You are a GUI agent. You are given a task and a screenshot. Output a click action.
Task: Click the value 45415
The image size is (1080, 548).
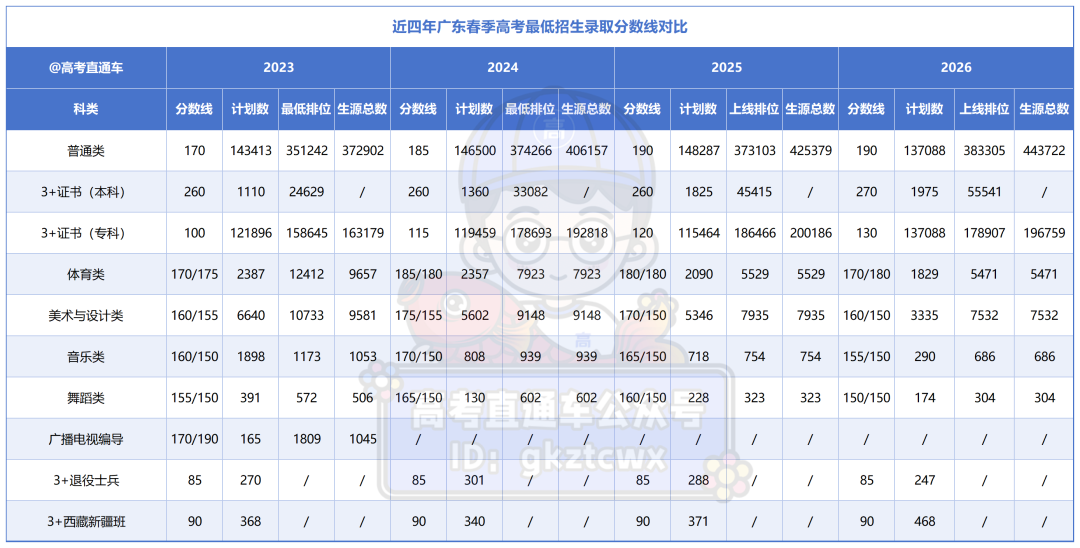754,192
